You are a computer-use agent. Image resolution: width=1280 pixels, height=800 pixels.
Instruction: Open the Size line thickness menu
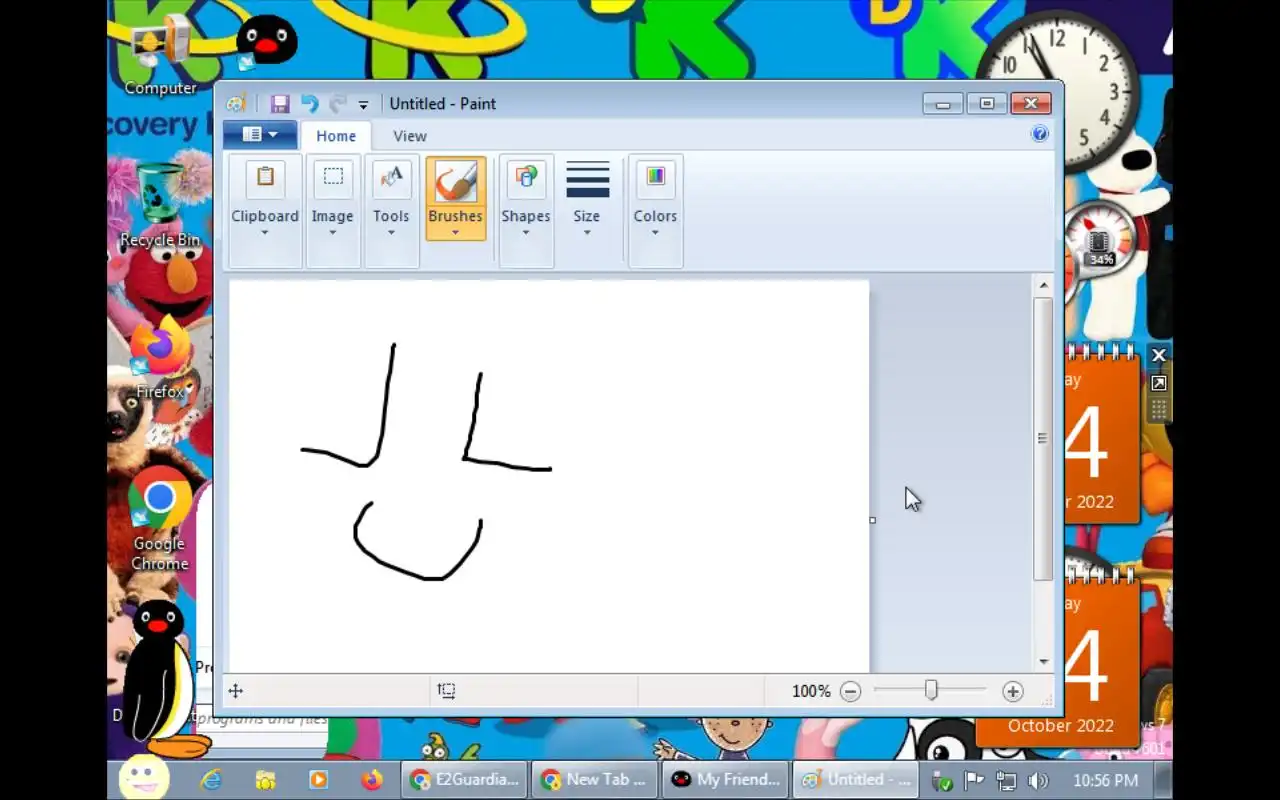pyautogui.click(x=587, y=211)
